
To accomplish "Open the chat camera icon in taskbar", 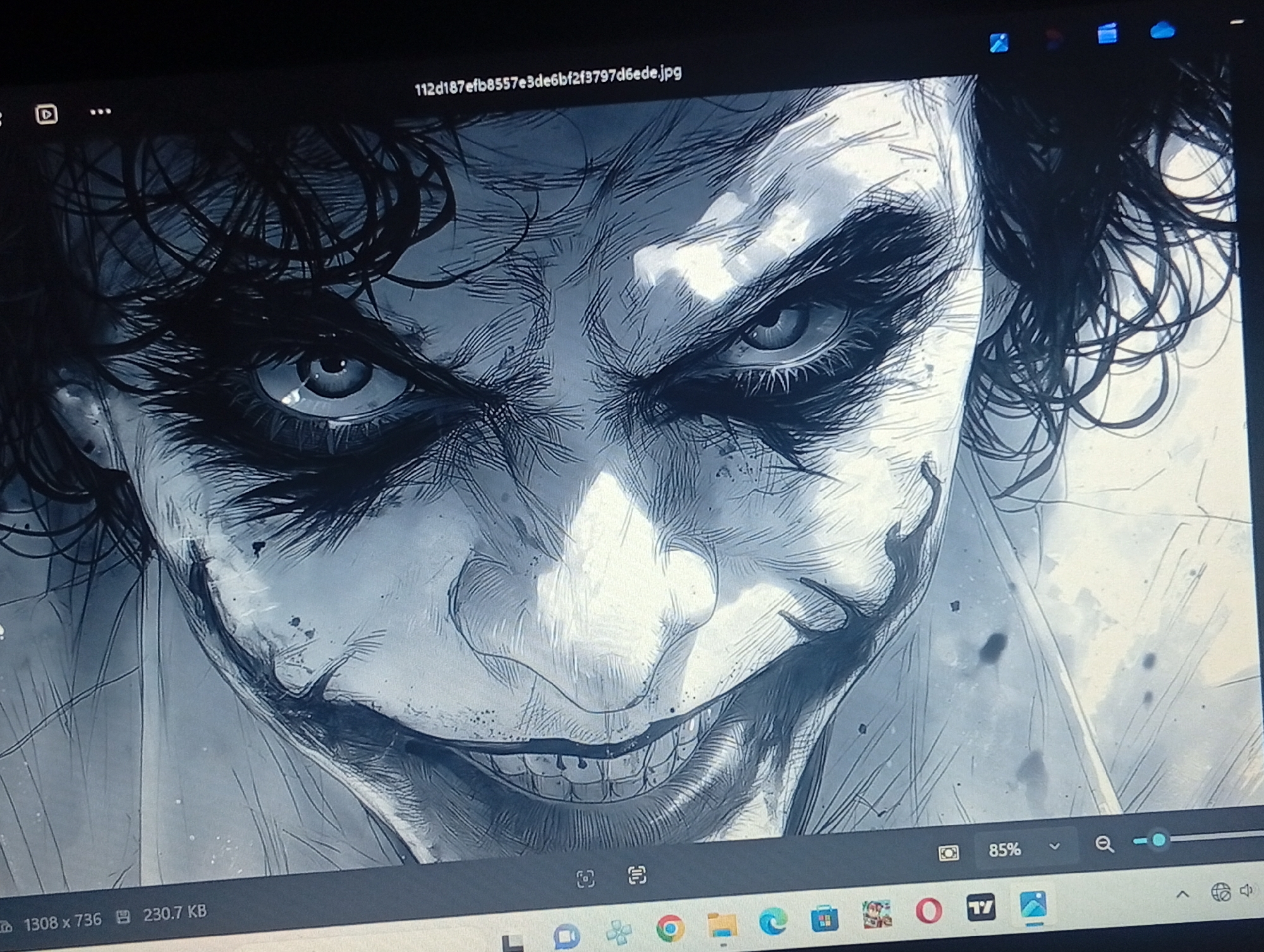I will [x=566, y=936].
